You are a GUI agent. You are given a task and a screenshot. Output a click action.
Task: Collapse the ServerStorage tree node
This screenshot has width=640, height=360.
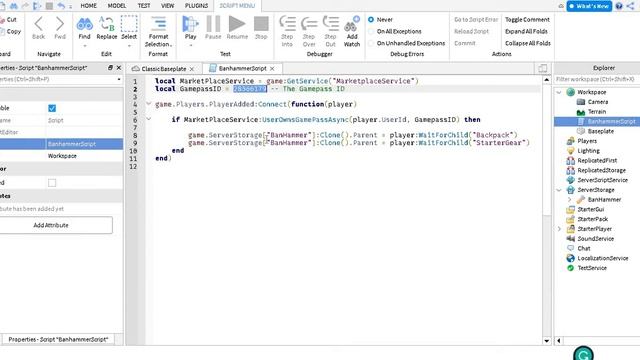[559, 190]
